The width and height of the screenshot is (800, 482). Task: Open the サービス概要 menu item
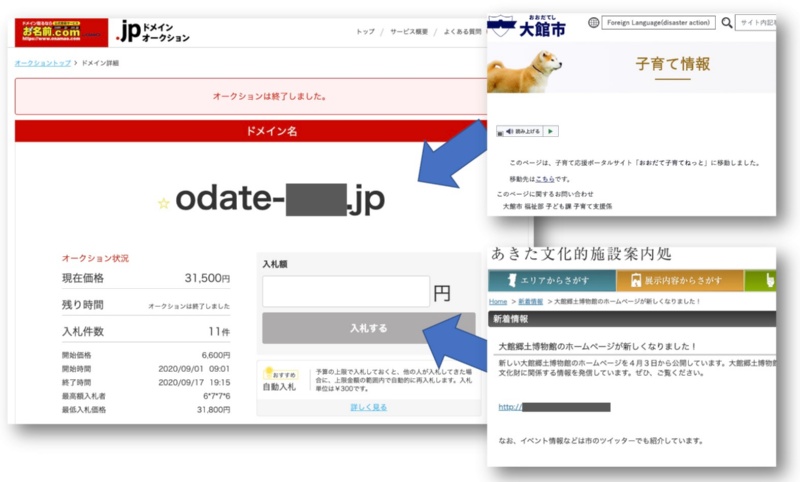409,32
